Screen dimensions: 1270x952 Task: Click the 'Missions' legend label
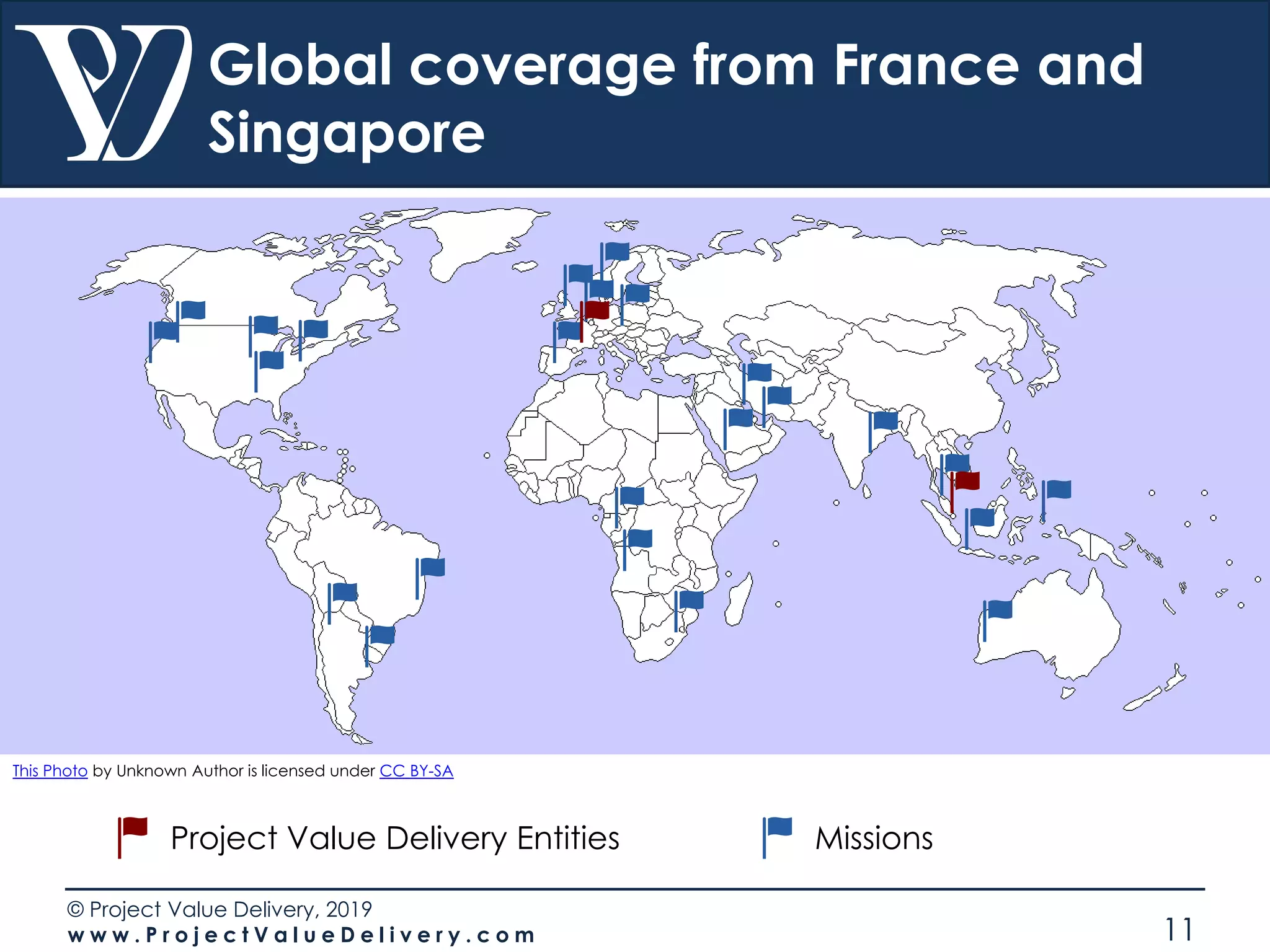pos(874,838)
